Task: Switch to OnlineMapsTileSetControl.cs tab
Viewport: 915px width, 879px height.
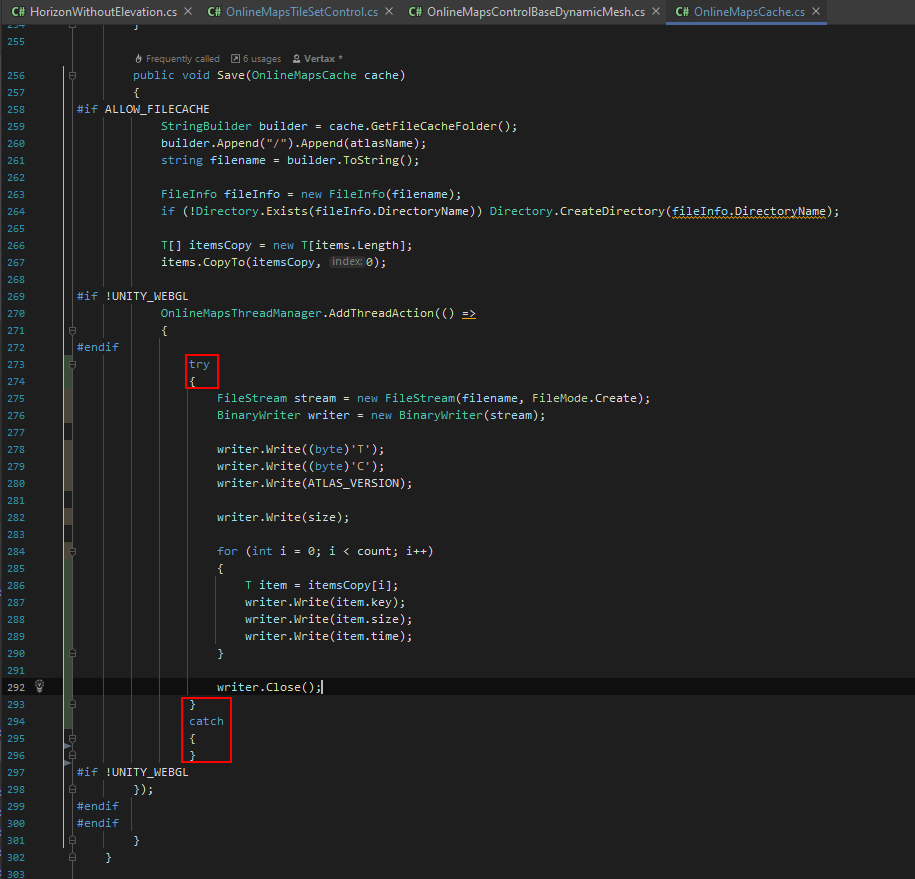Action: [x=301, y=12]
